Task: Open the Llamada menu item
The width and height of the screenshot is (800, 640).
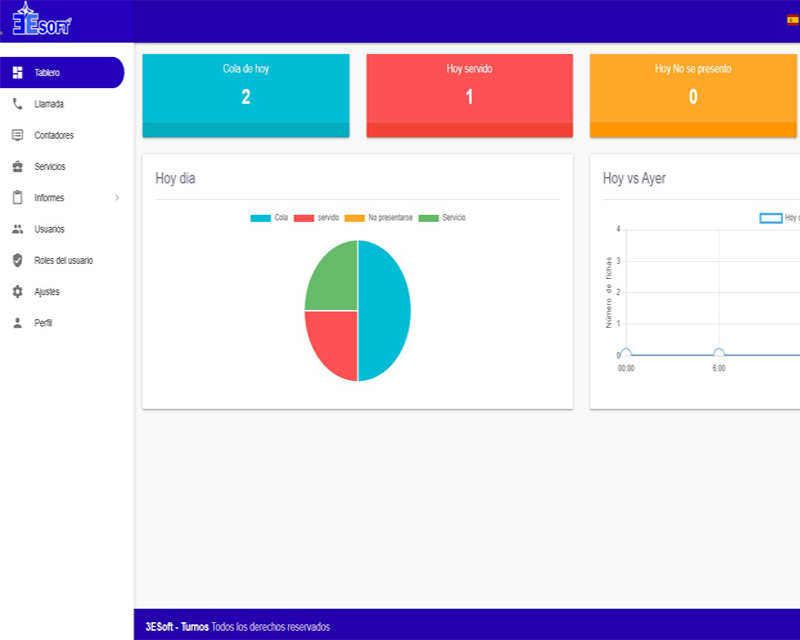Action: pyautogui.click(x=49, y=104)
